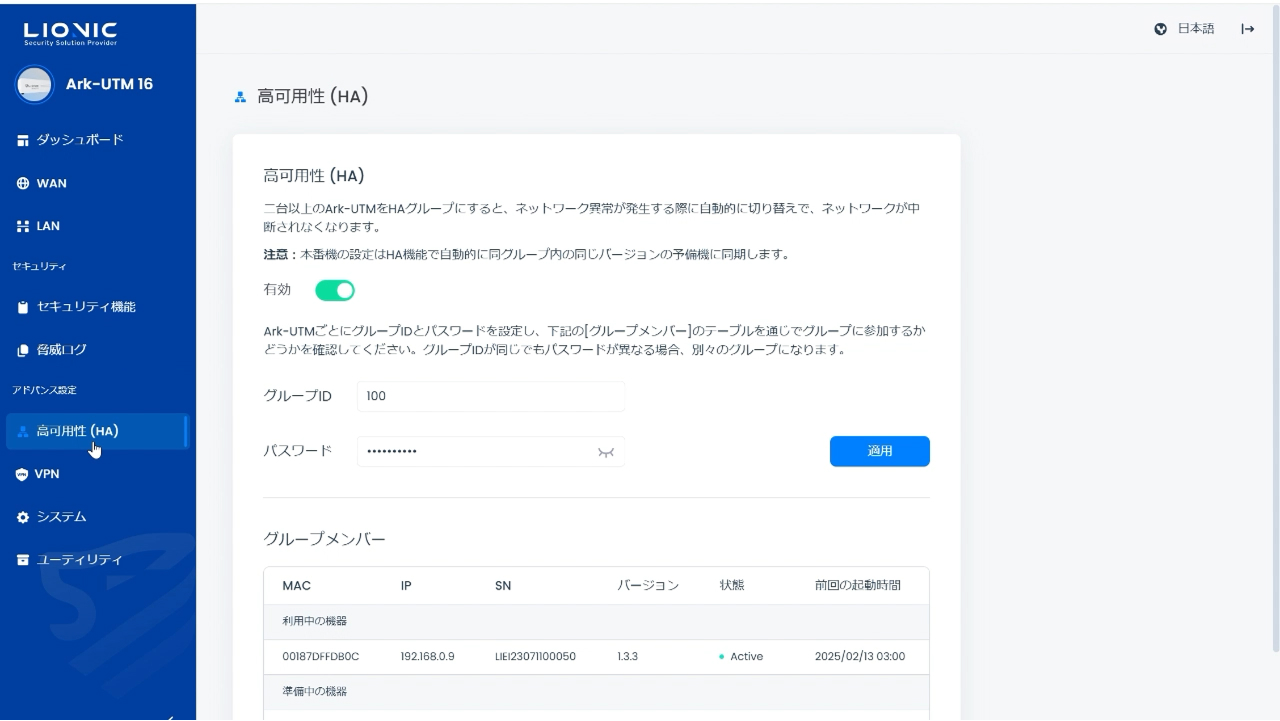The image size is (1280, 721).
Task: Collapse the sidebar using bottom chevron
Action: (x=170, y=714)
